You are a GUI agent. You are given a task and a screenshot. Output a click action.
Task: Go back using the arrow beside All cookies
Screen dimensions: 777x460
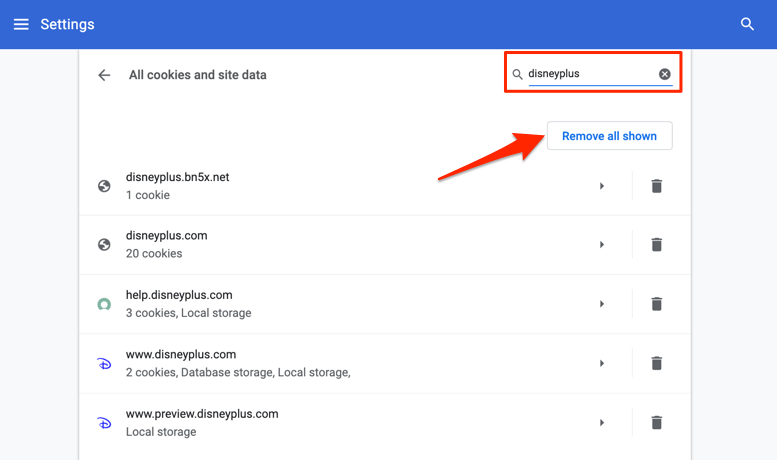pyautogui.click(x=104, y=75)
